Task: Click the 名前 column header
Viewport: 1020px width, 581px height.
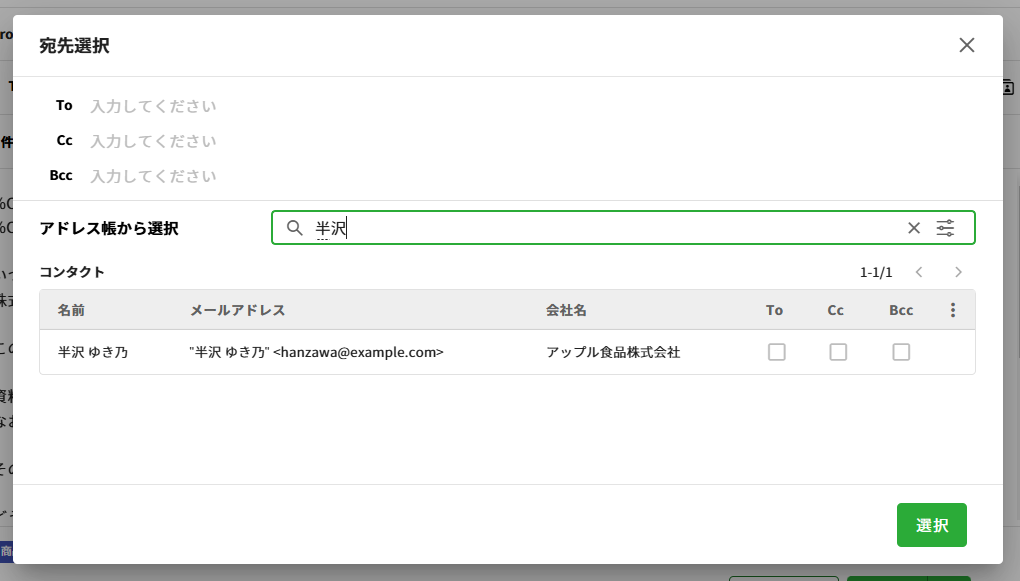Action: [71, 311]
